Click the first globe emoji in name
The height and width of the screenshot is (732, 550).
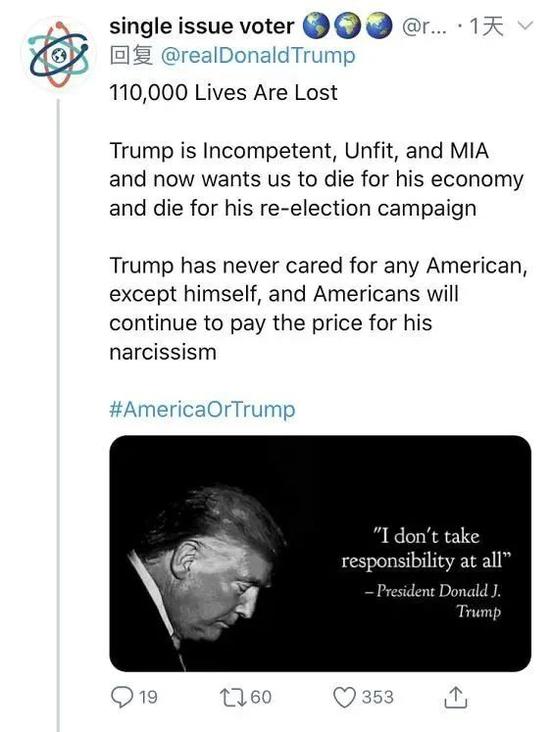point(317,26)
